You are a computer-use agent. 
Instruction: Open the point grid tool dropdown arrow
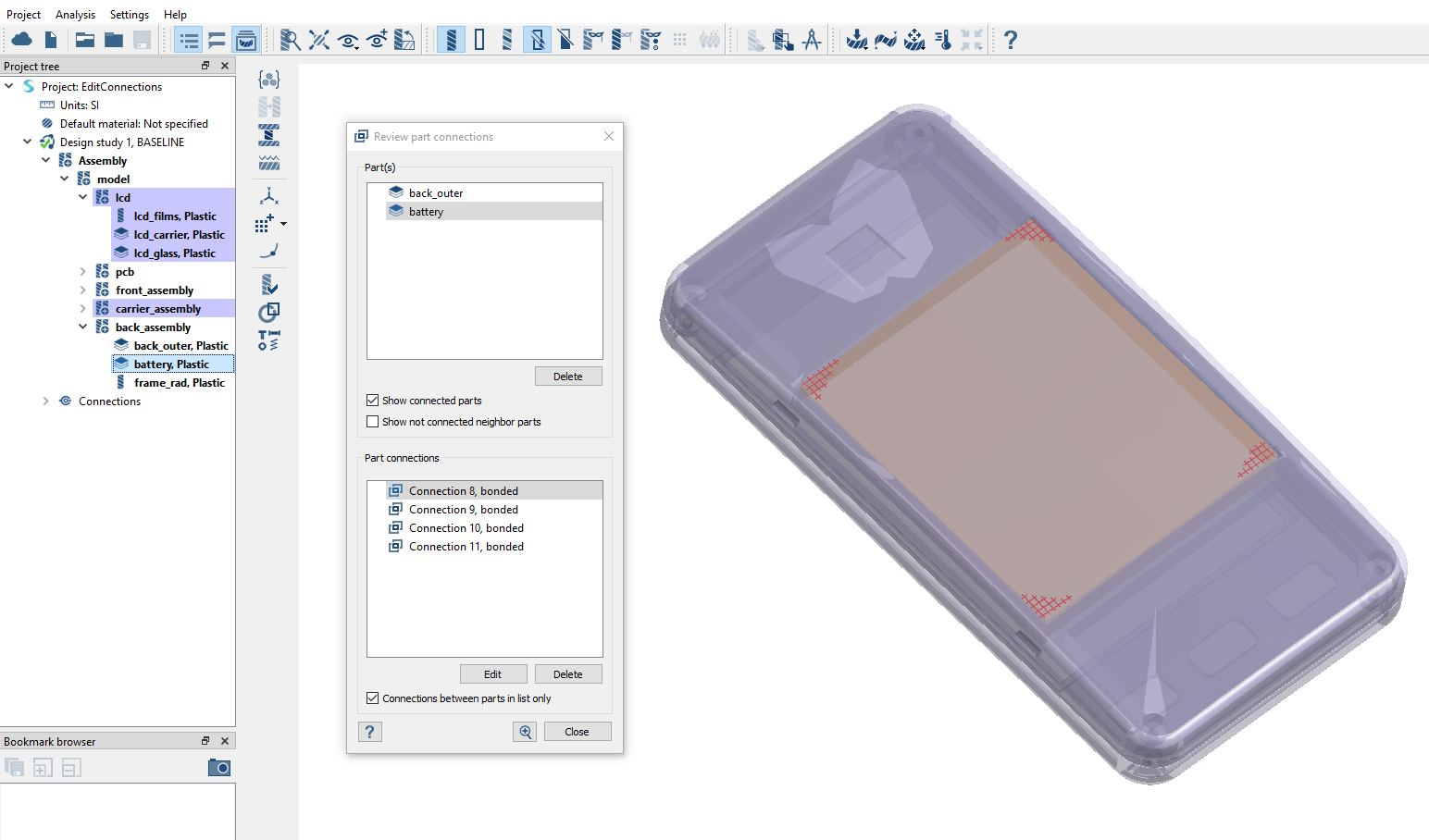(x=283, y=224)
